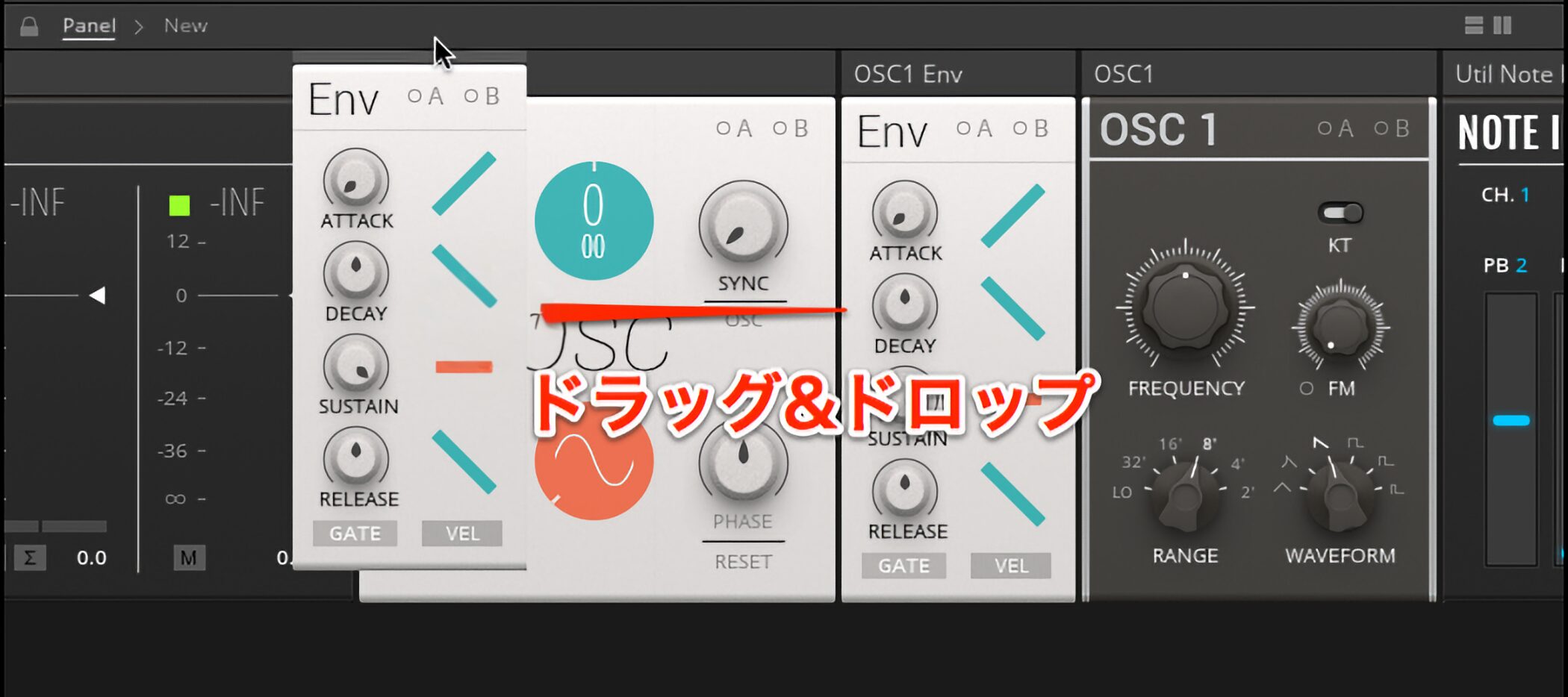Click VEL button on OSC1 Env
The width and height of the screenshot is (1568, 697).
(x=1011, y=566)
